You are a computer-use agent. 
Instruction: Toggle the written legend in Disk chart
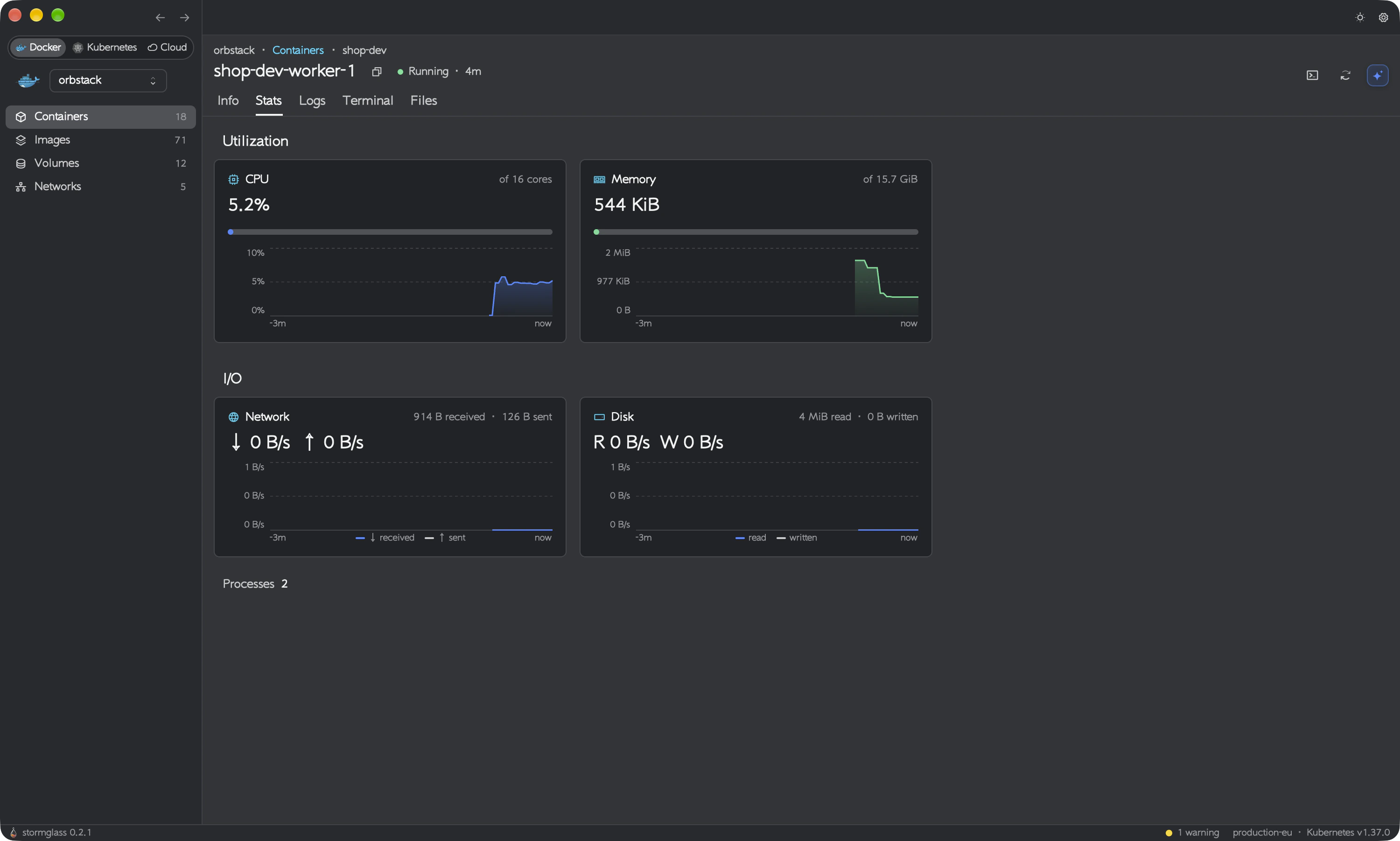(797, 538)
